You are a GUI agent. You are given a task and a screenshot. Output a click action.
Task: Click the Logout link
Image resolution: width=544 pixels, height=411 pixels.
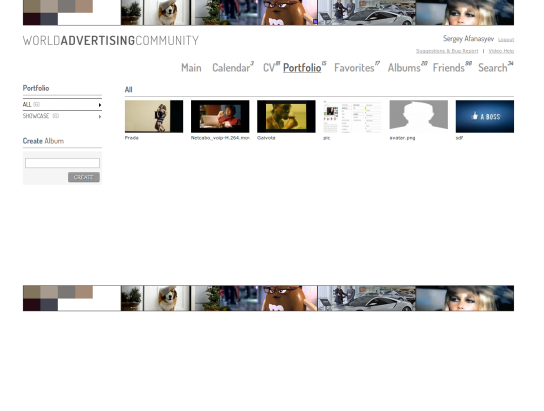[506, 40]
